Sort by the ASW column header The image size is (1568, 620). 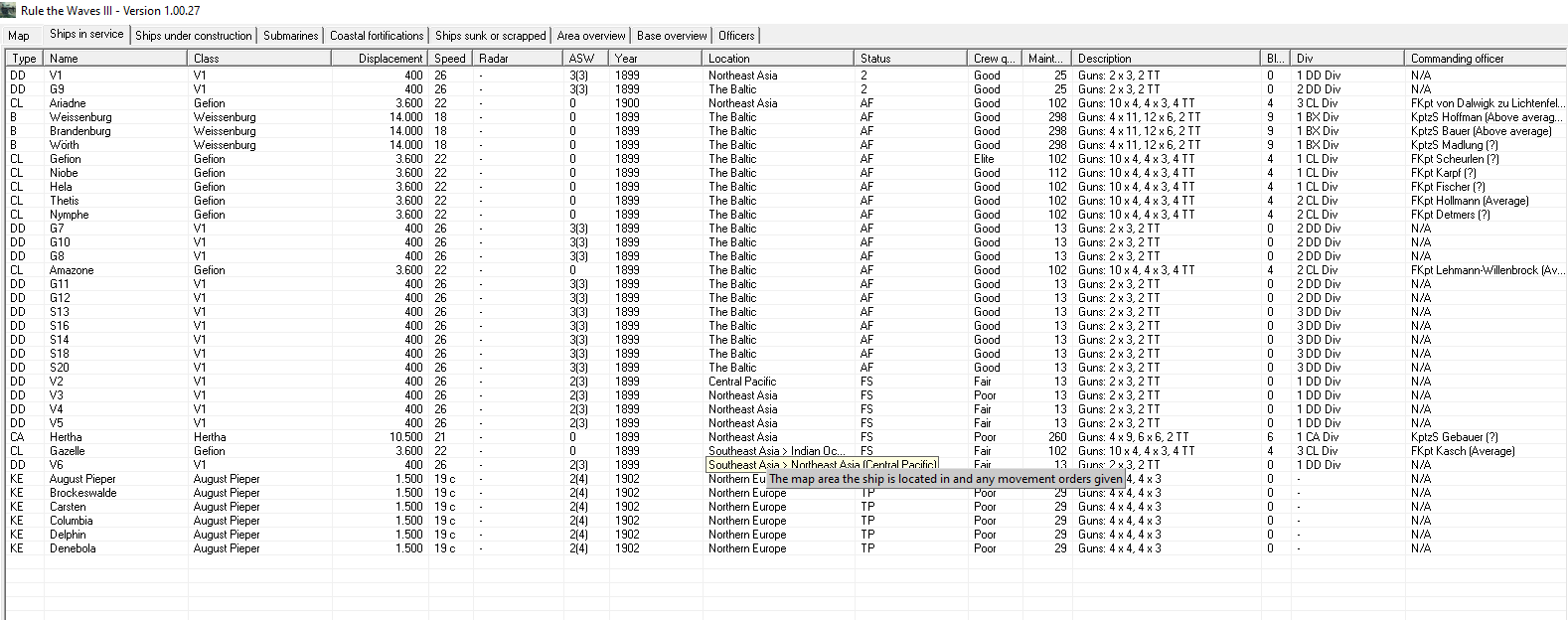(x=585, y=59)
